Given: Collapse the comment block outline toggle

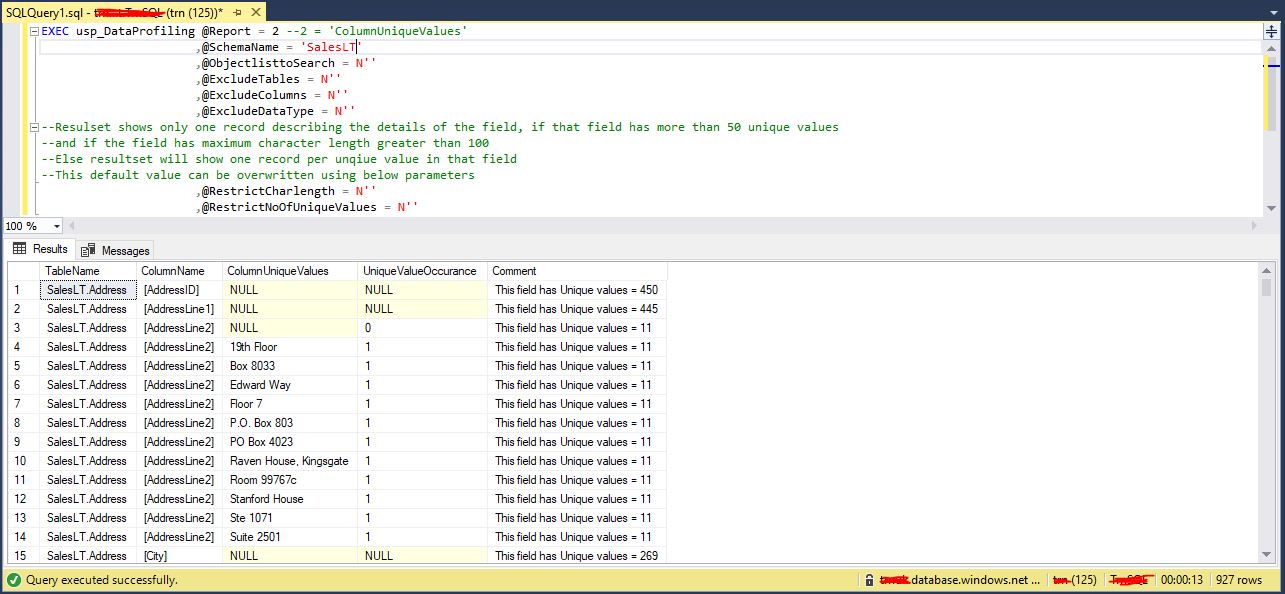Looking at the screenshot, I should (x=35, y=127).
